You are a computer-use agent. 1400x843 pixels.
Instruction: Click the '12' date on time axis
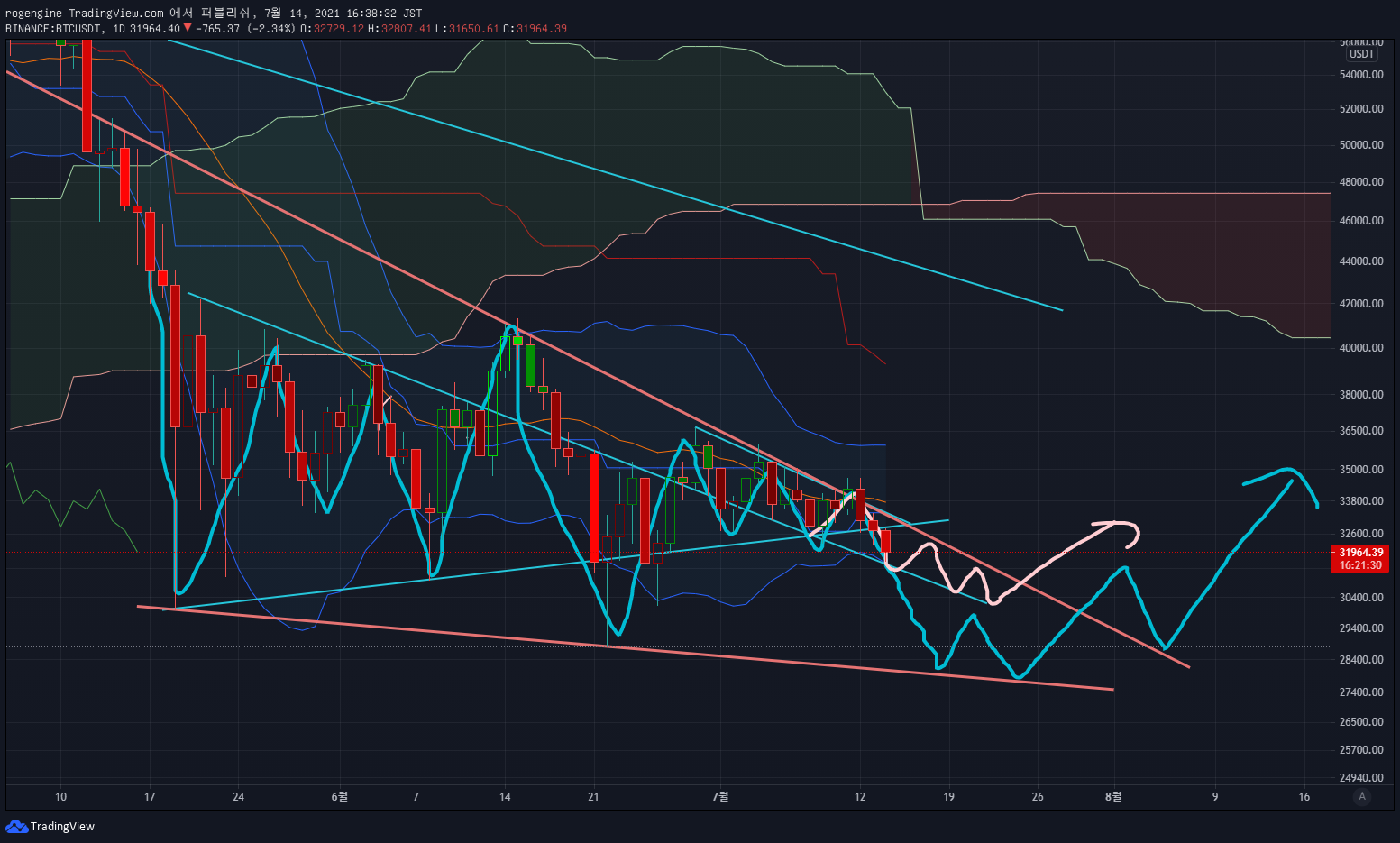coord(860,797)
